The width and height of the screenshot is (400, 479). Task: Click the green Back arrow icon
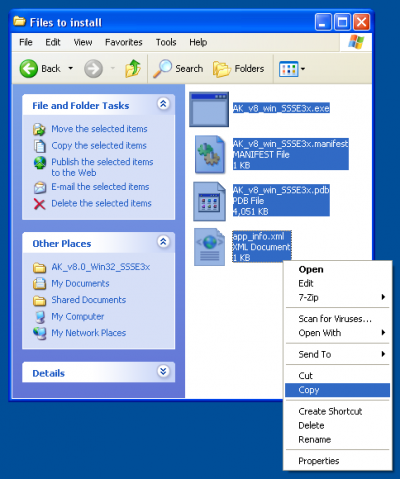coord(29,69)
